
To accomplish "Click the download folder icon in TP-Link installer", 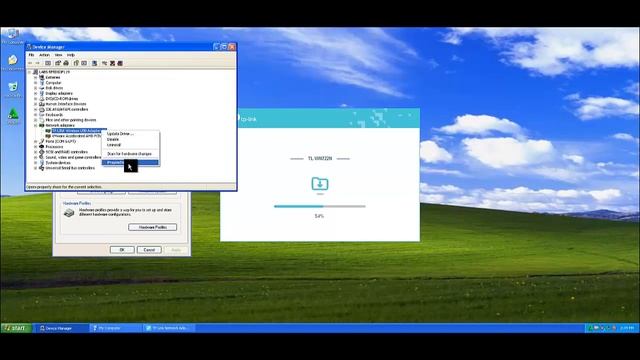I will tap(320, 184).
